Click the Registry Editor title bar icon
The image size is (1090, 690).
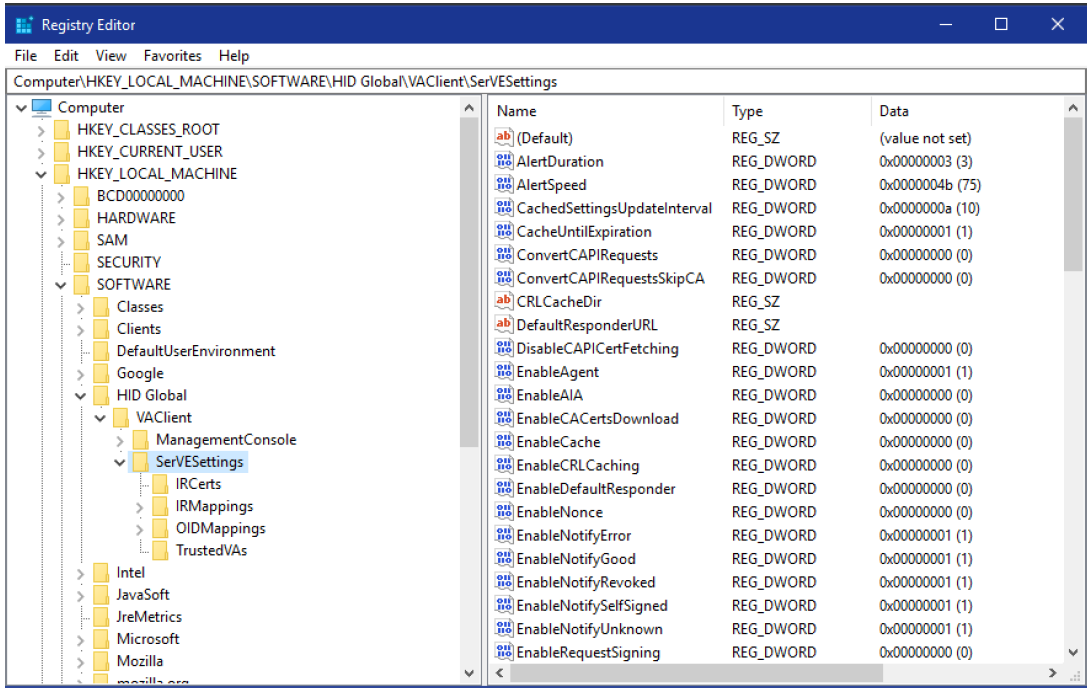point(22,23)
